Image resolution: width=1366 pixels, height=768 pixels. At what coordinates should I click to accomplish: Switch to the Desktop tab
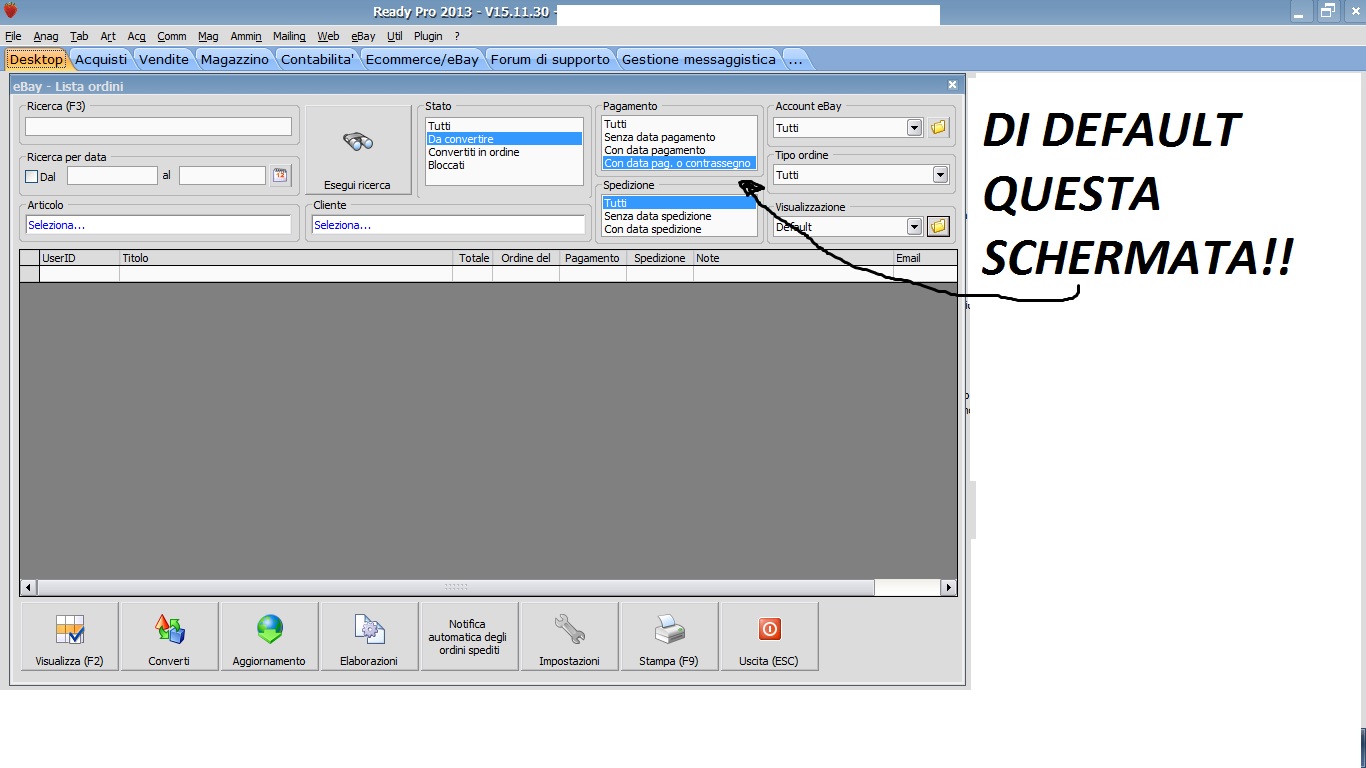click(x=36, y=59)
